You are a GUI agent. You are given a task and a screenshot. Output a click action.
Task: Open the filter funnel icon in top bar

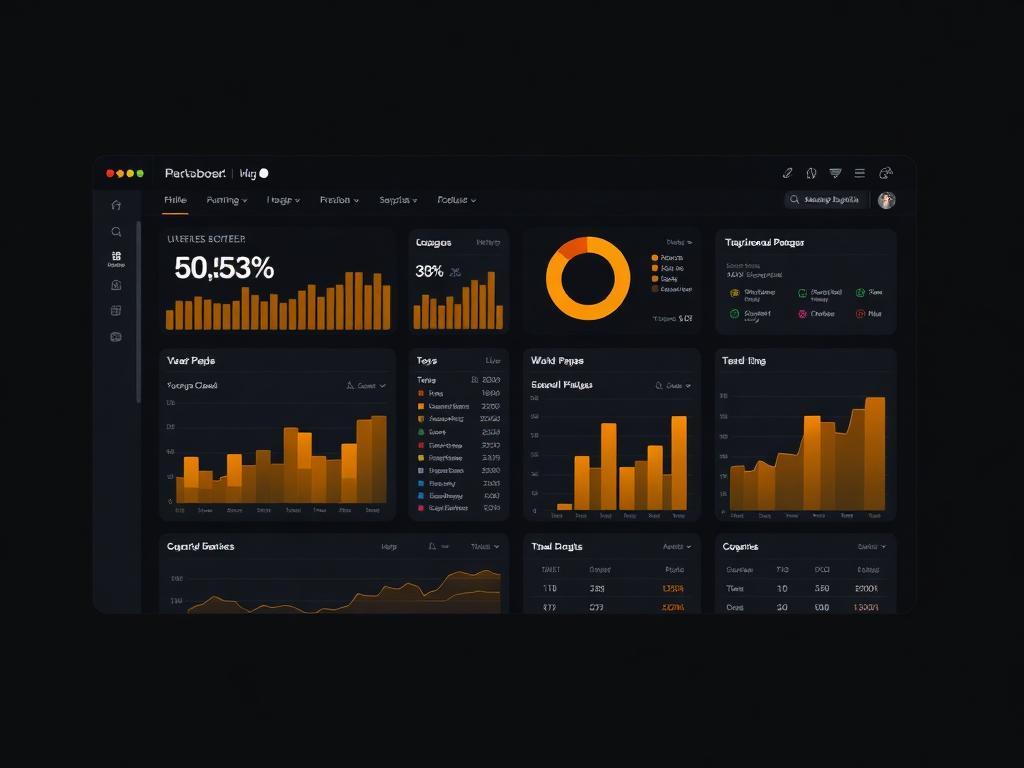coord(835,173)
